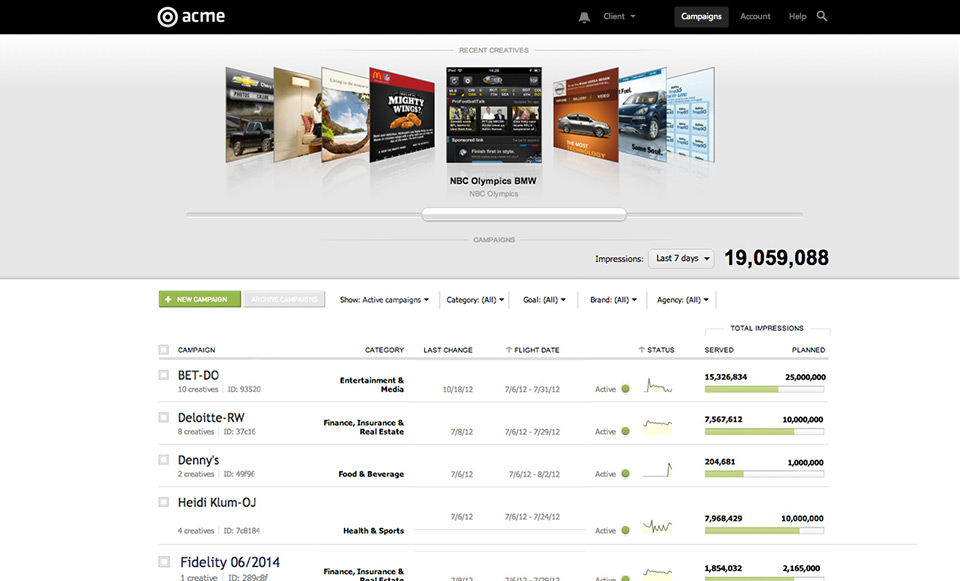This screenshot has height=581, width=960.
Task: Click Denny's impressions sparkline chart
Action: click(x=658, y=470)
